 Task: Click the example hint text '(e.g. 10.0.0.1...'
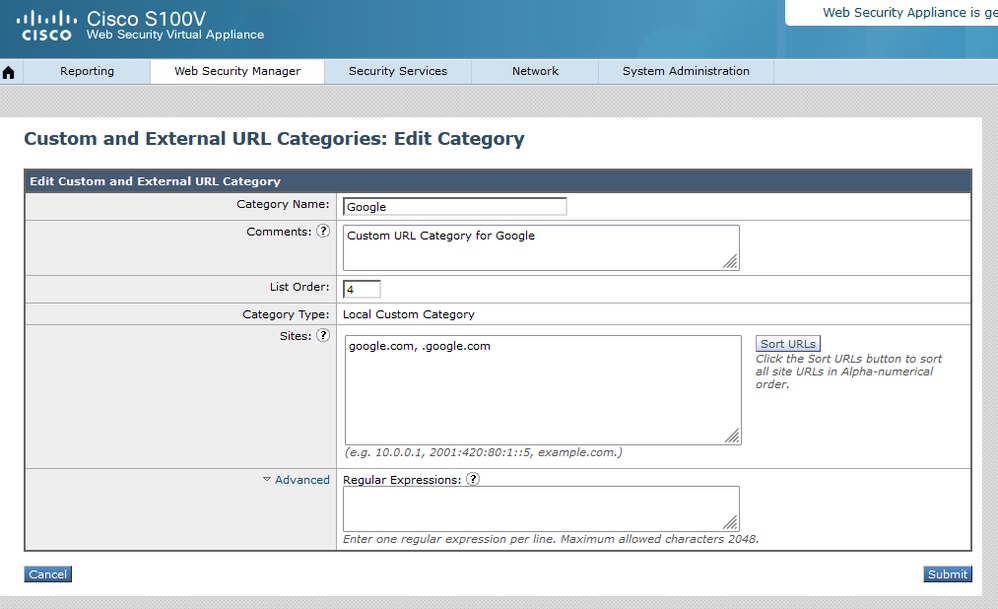point(483,452)
